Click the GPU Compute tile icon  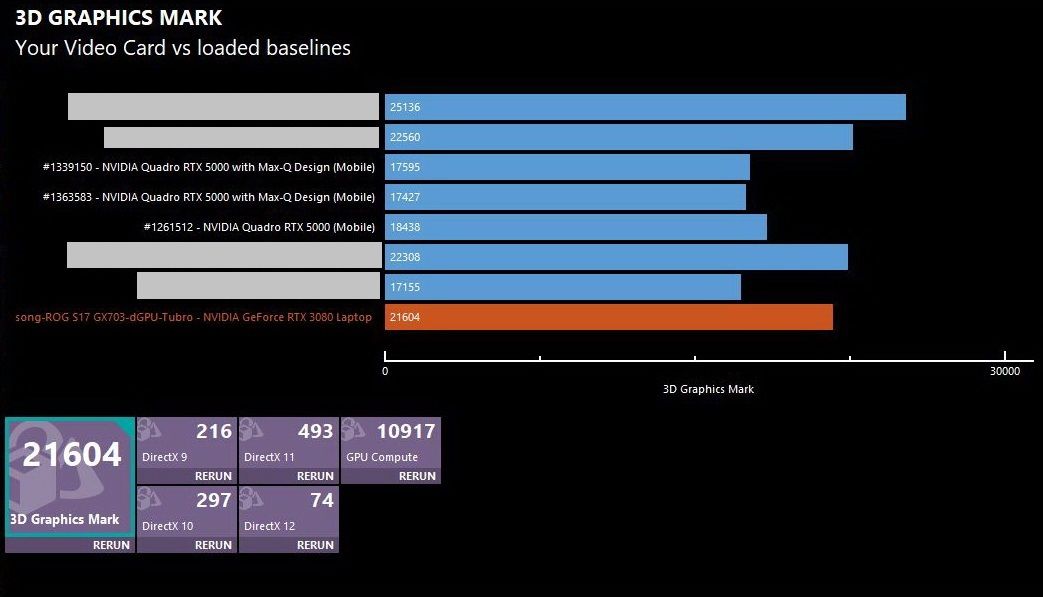353,429
